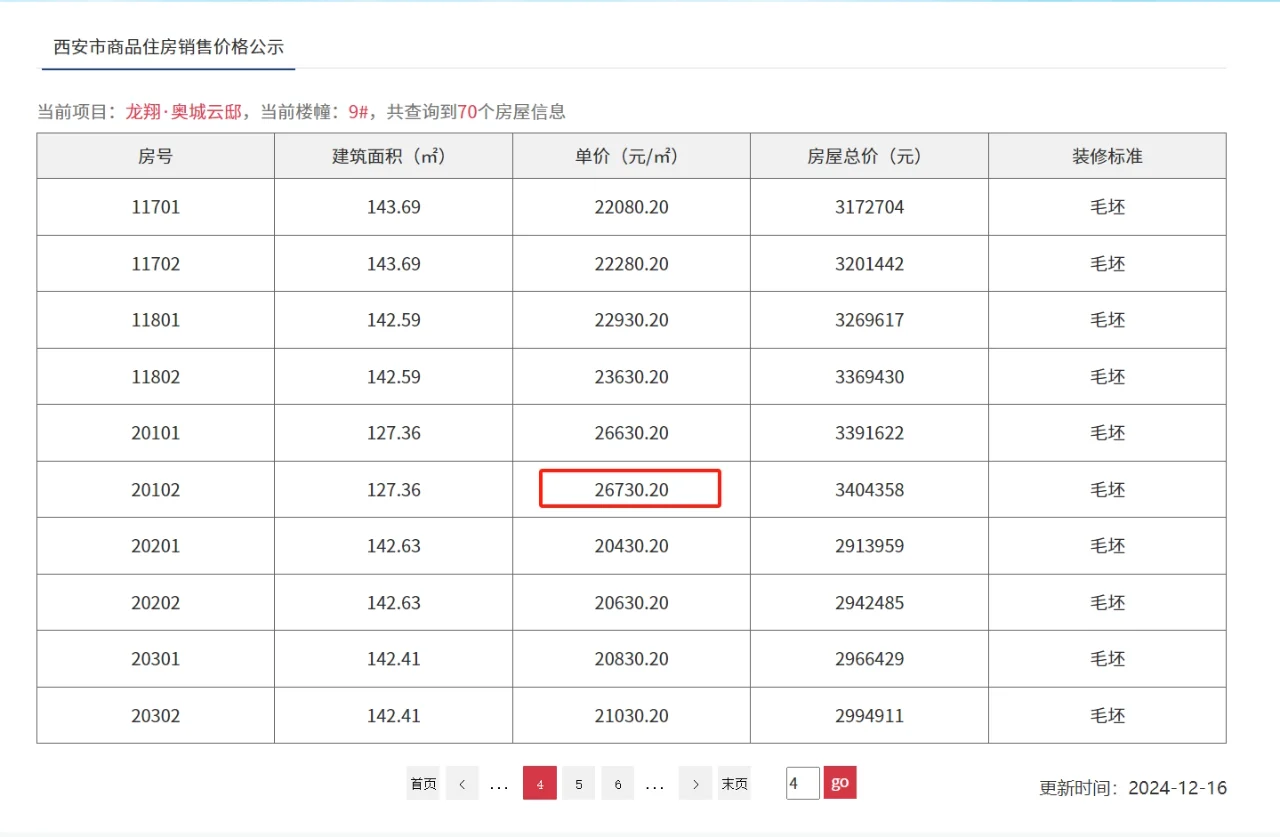Click unit price 20630.20
Image resolution: width=1280 pixels, height=837 pixels.
(631, 603)
